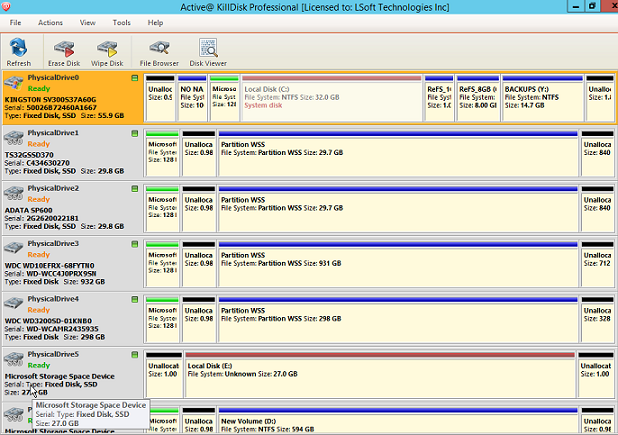
Task: Select trailing Unallocated 840 block on PhysicalDrive1
Action: point(598,153)
